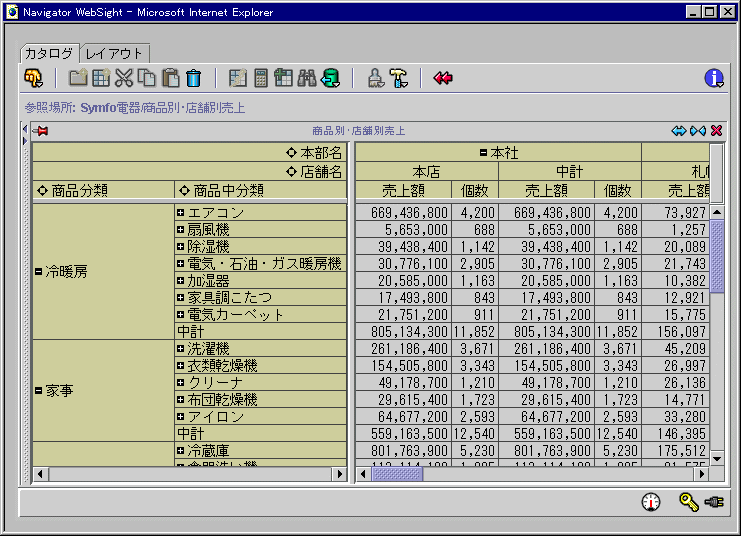Click the data pane horizontal scrollbar thumb
This screenshot has height=536, width=741.
(x=397, y=474)
